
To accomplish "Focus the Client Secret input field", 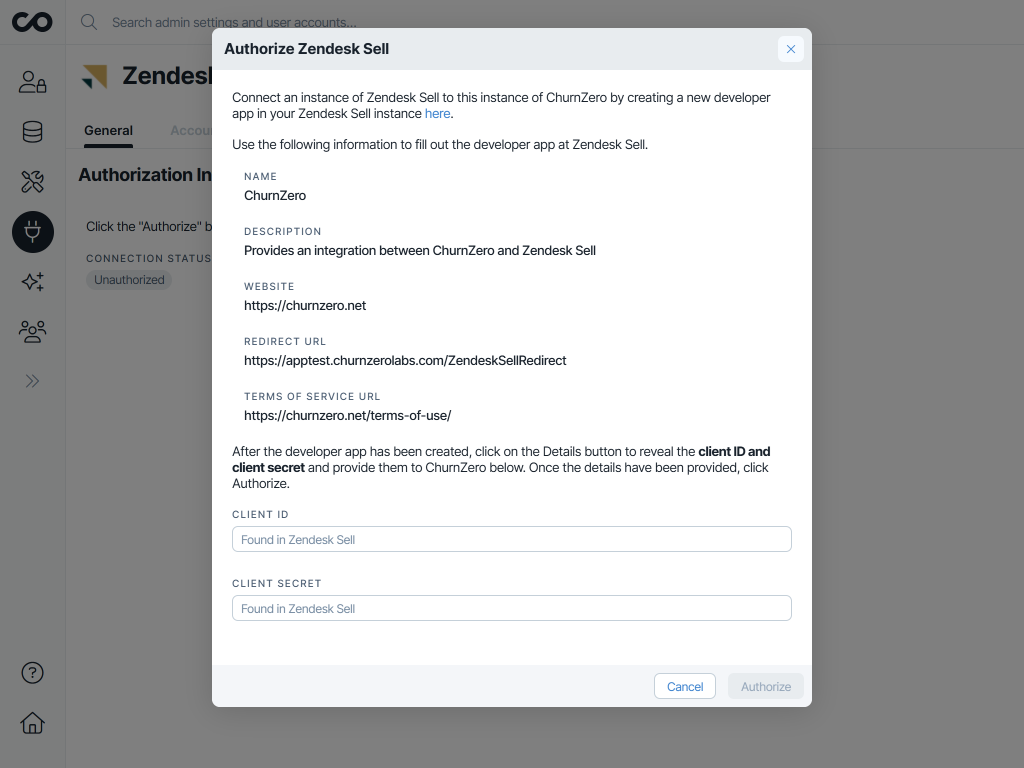I will click(512, 607).
